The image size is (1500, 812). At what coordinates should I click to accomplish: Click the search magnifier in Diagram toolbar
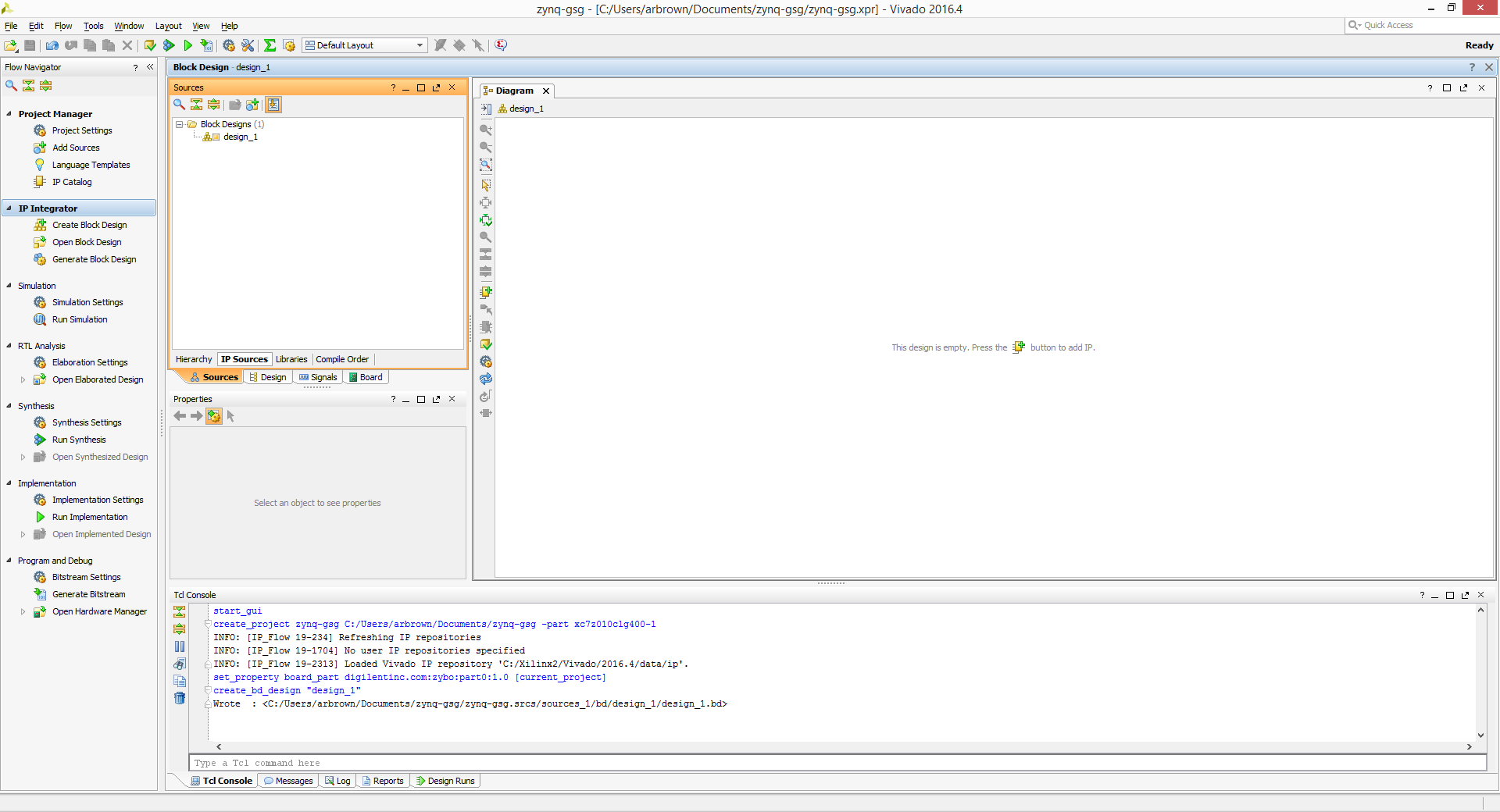tap(486, 237)
